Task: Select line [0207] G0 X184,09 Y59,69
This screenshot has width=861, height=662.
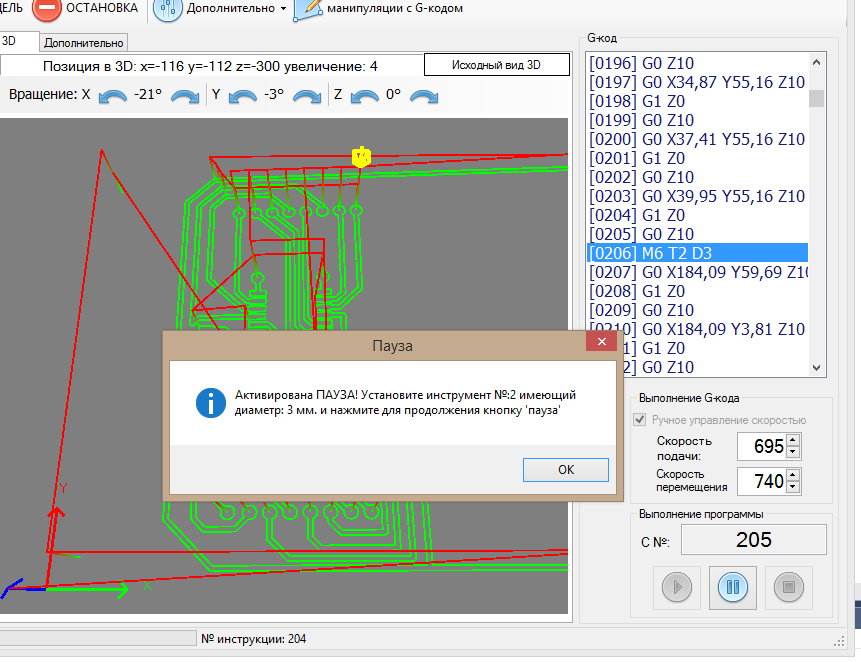Action: pos(697,272)
